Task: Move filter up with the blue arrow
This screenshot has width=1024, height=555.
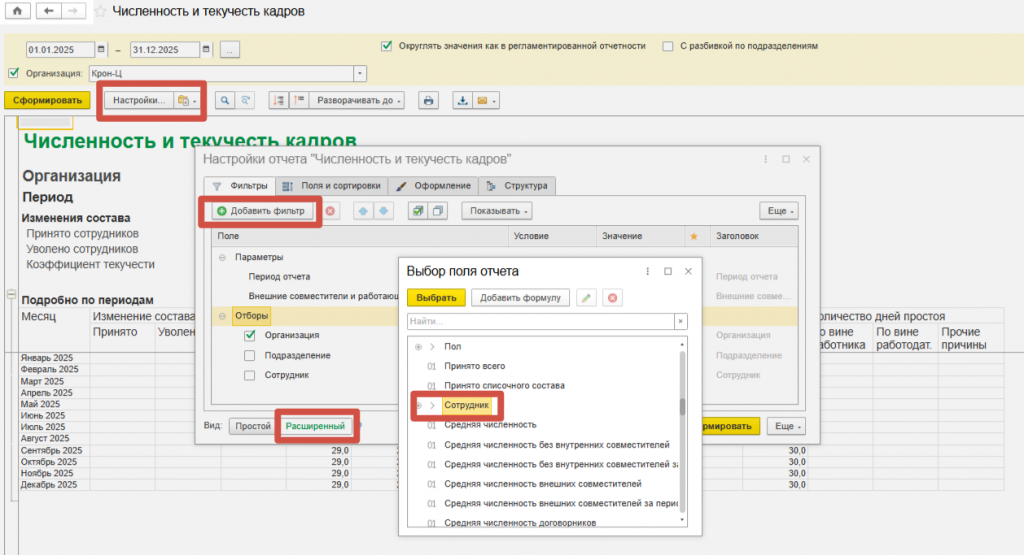Action: click(364, 211)
